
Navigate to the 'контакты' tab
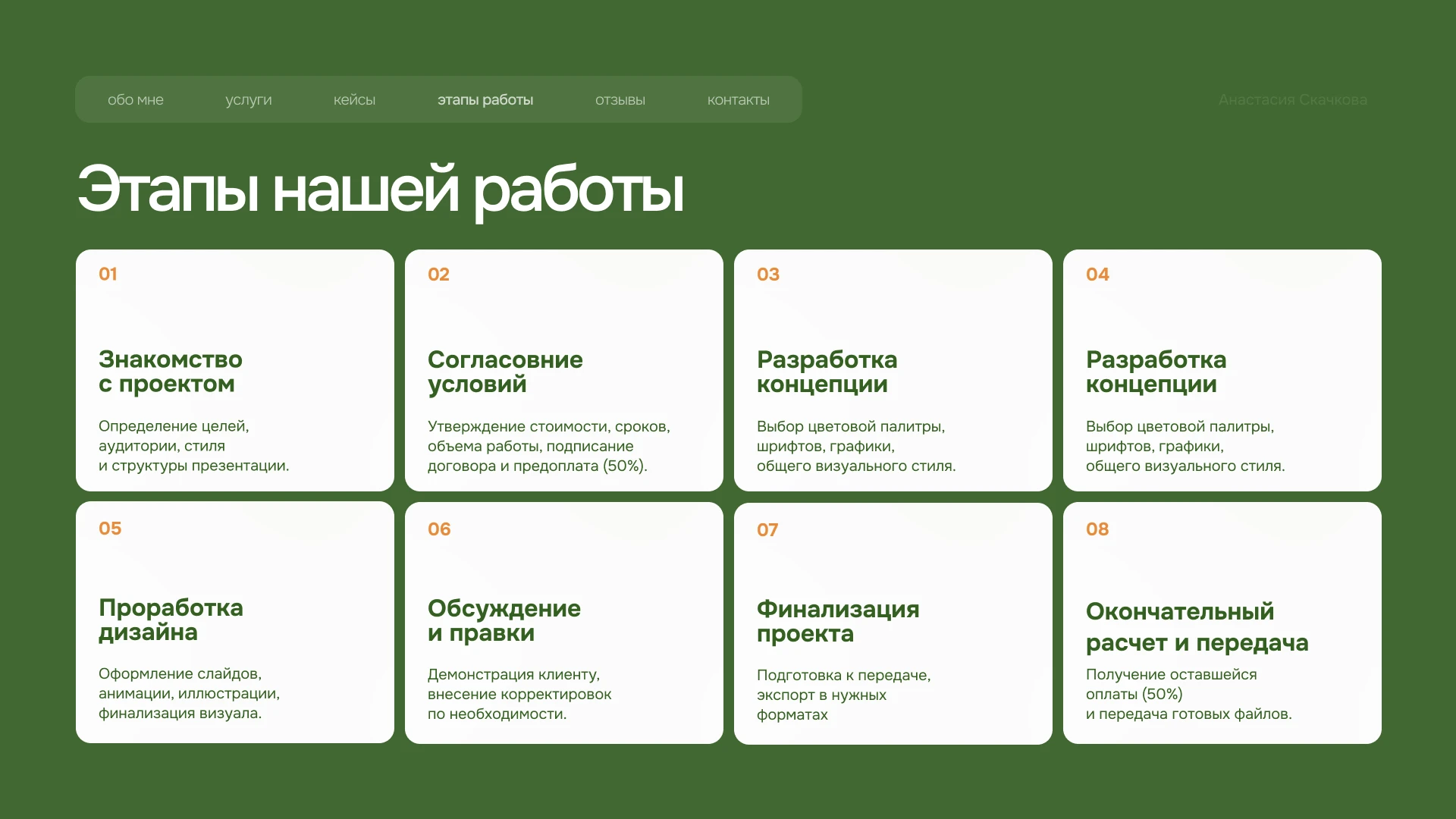click(x=738, y=100)
